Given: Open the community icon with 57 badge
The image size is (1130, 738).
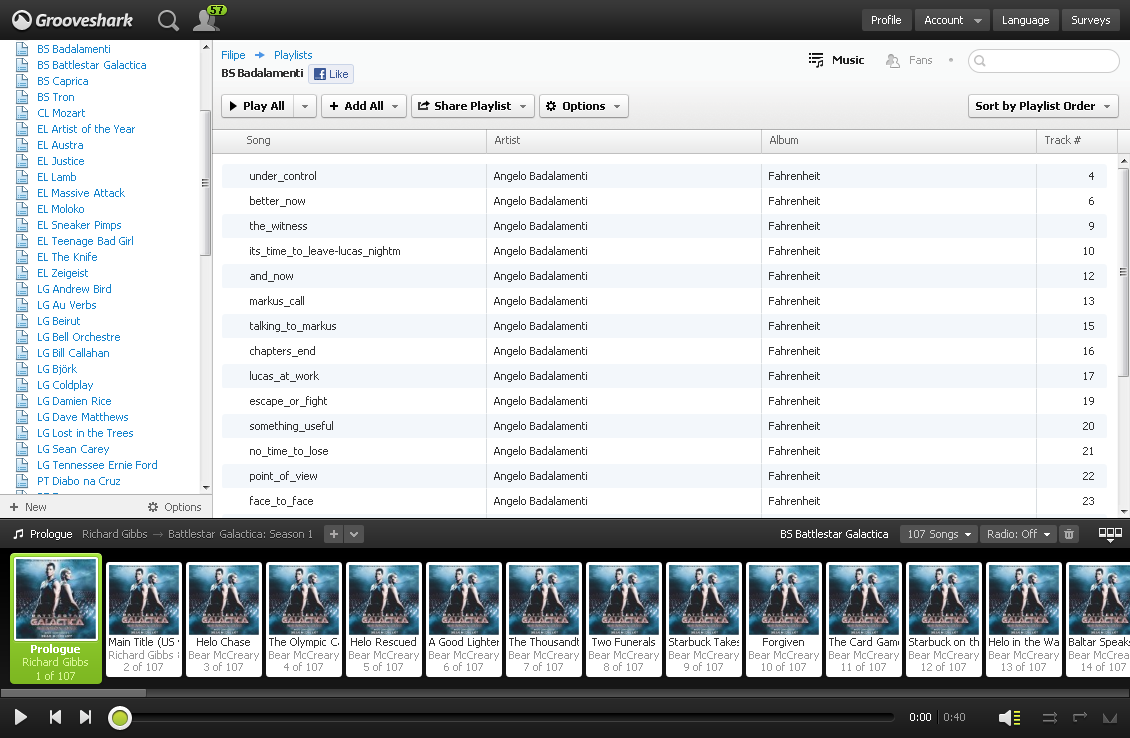Looking at the screenshot, I should point(209,19).
